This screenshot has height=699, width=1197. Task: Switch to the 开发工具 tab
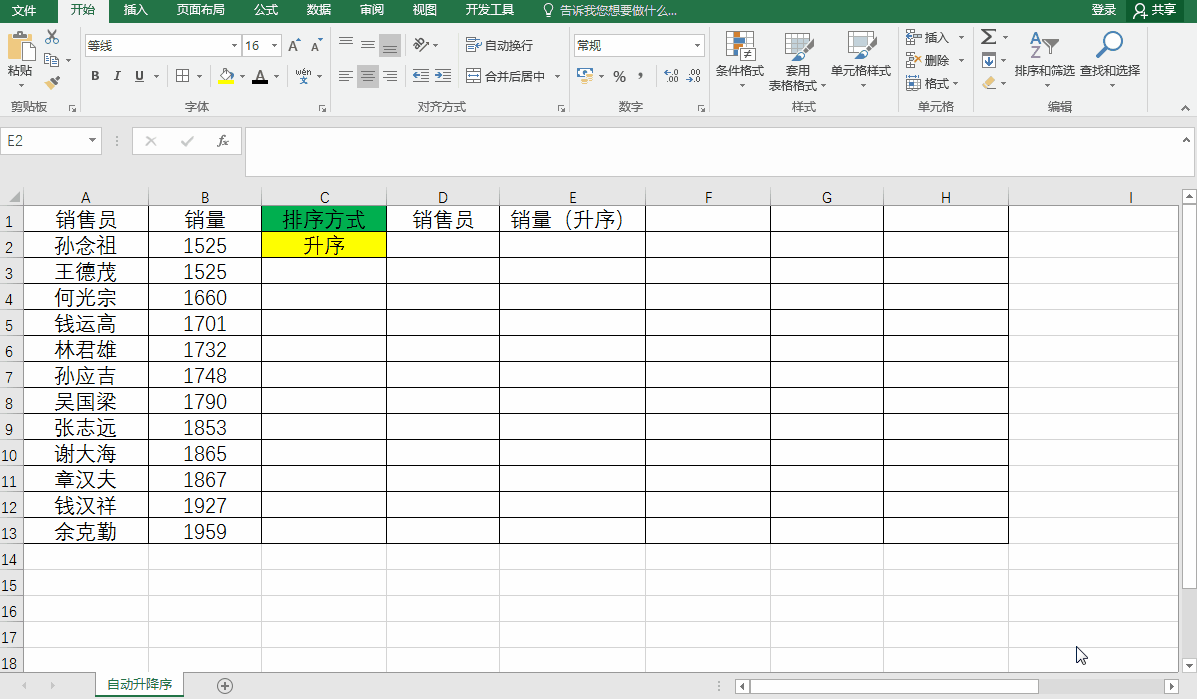pyautogui.click(x=489, y=10)
